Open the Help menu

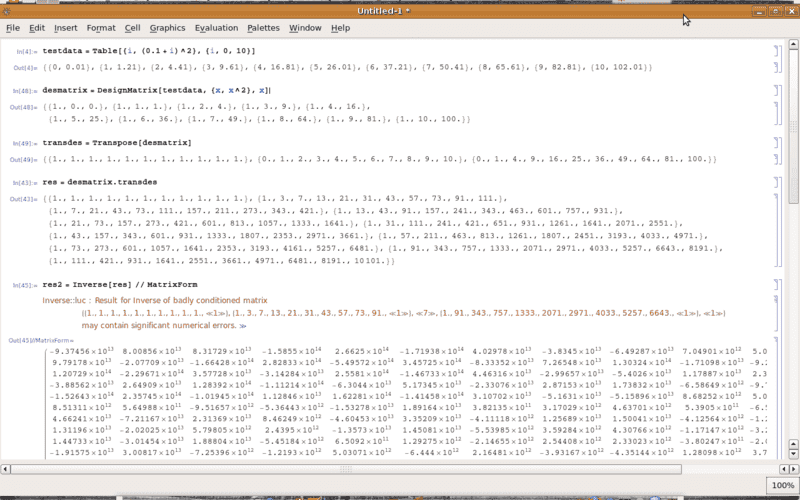pos(340,28)
